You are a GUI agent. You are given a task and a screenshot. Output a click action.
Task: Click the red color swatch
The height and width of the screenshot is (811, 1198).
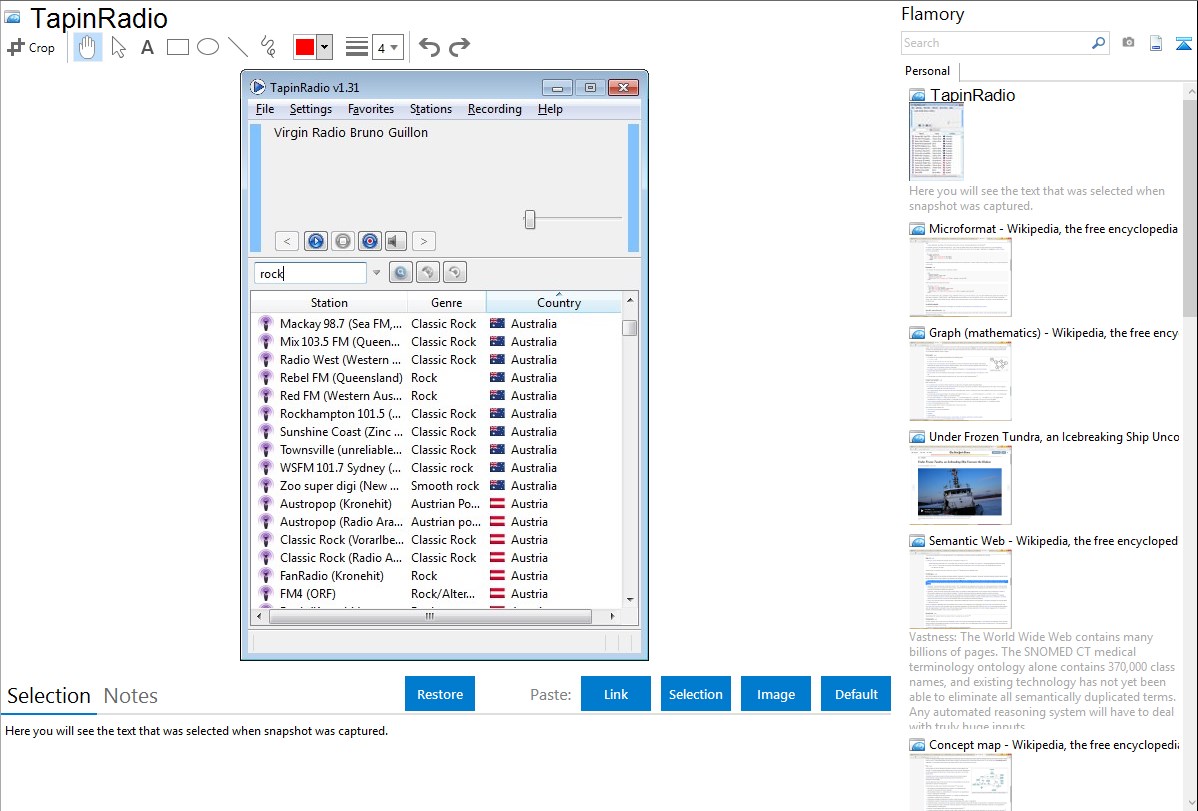coord(305,47)
